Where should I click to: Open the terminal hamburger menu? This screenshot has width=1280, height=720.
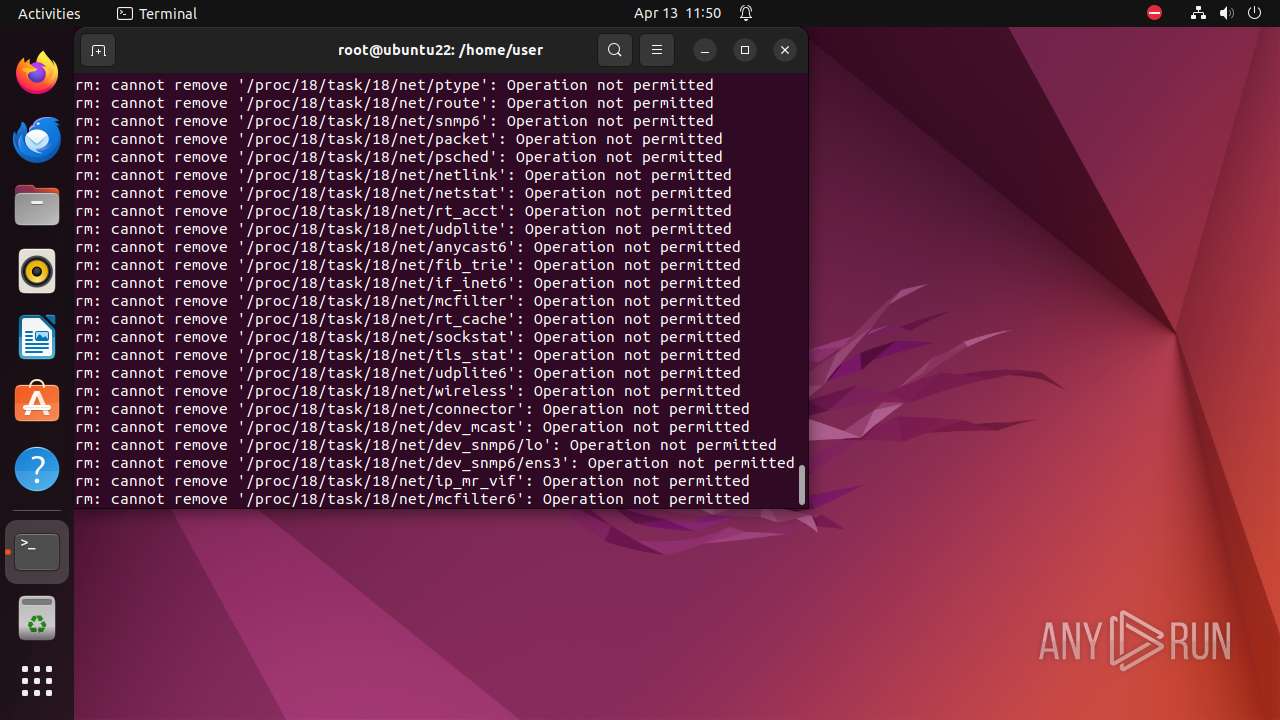pyautogui.click(x=657, y=50)
